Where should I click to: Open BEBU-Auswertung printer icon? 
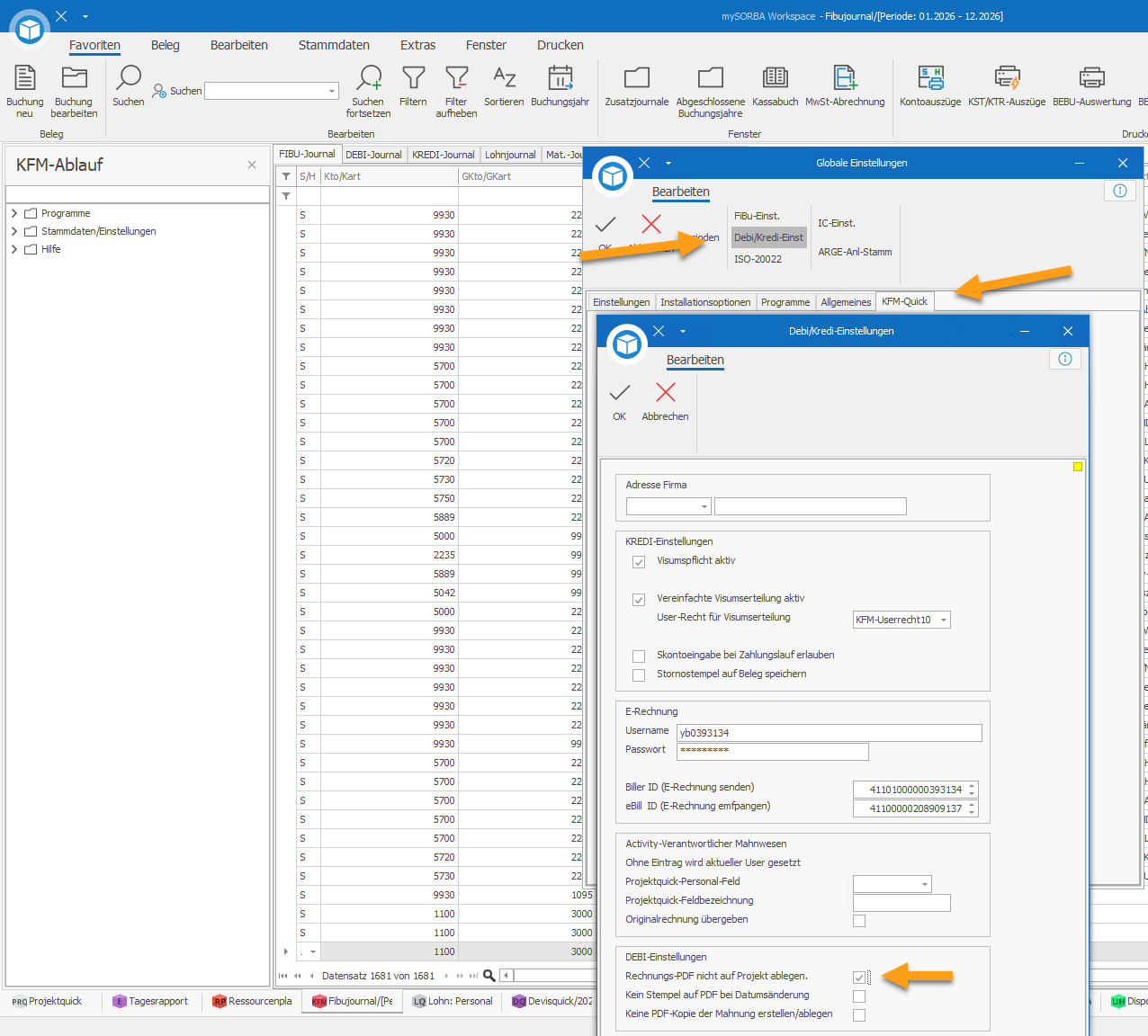pos(1091,78)
